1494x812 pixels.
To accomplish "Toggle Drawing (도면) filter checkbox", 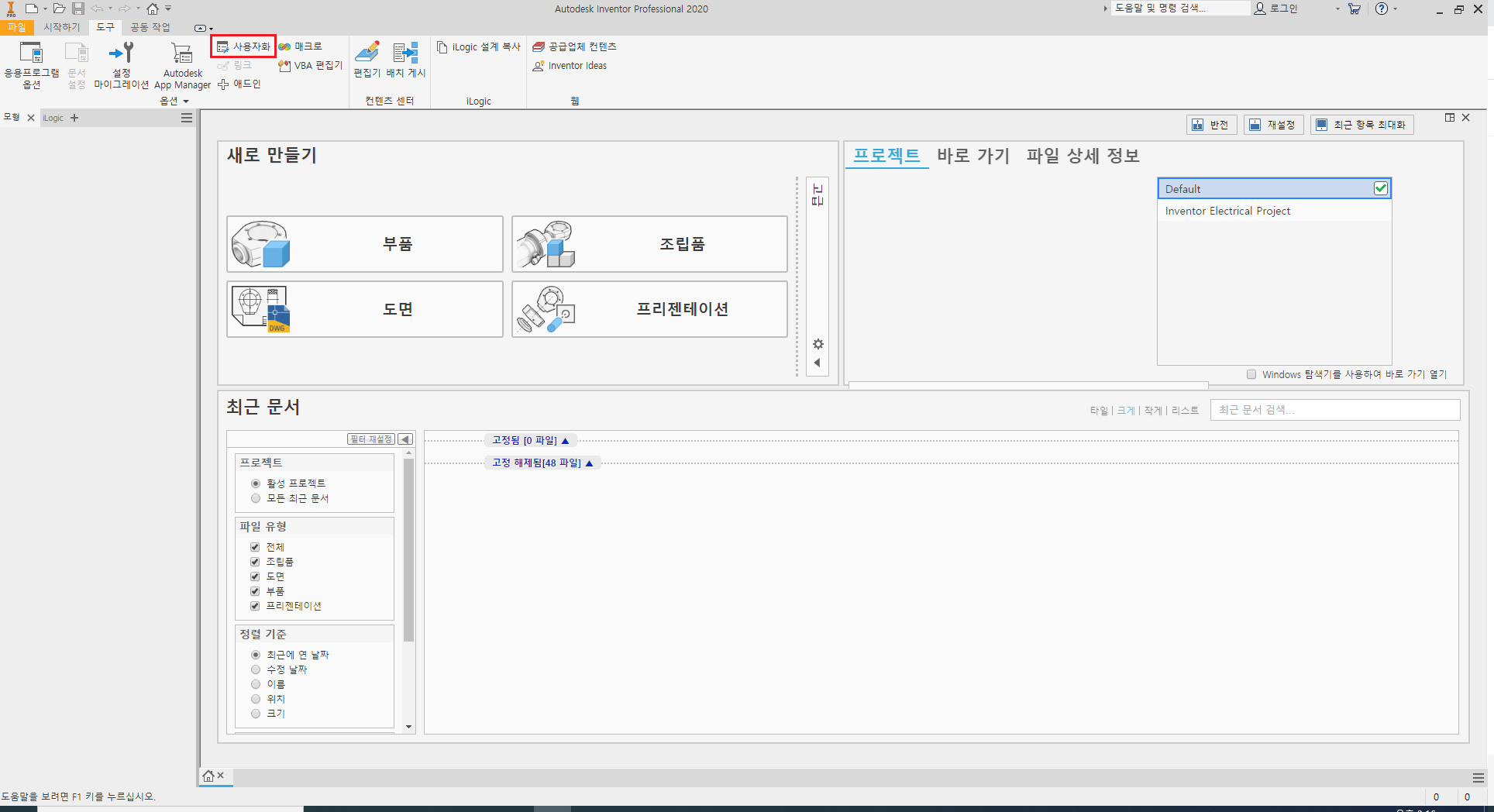I will pos(255,576).
